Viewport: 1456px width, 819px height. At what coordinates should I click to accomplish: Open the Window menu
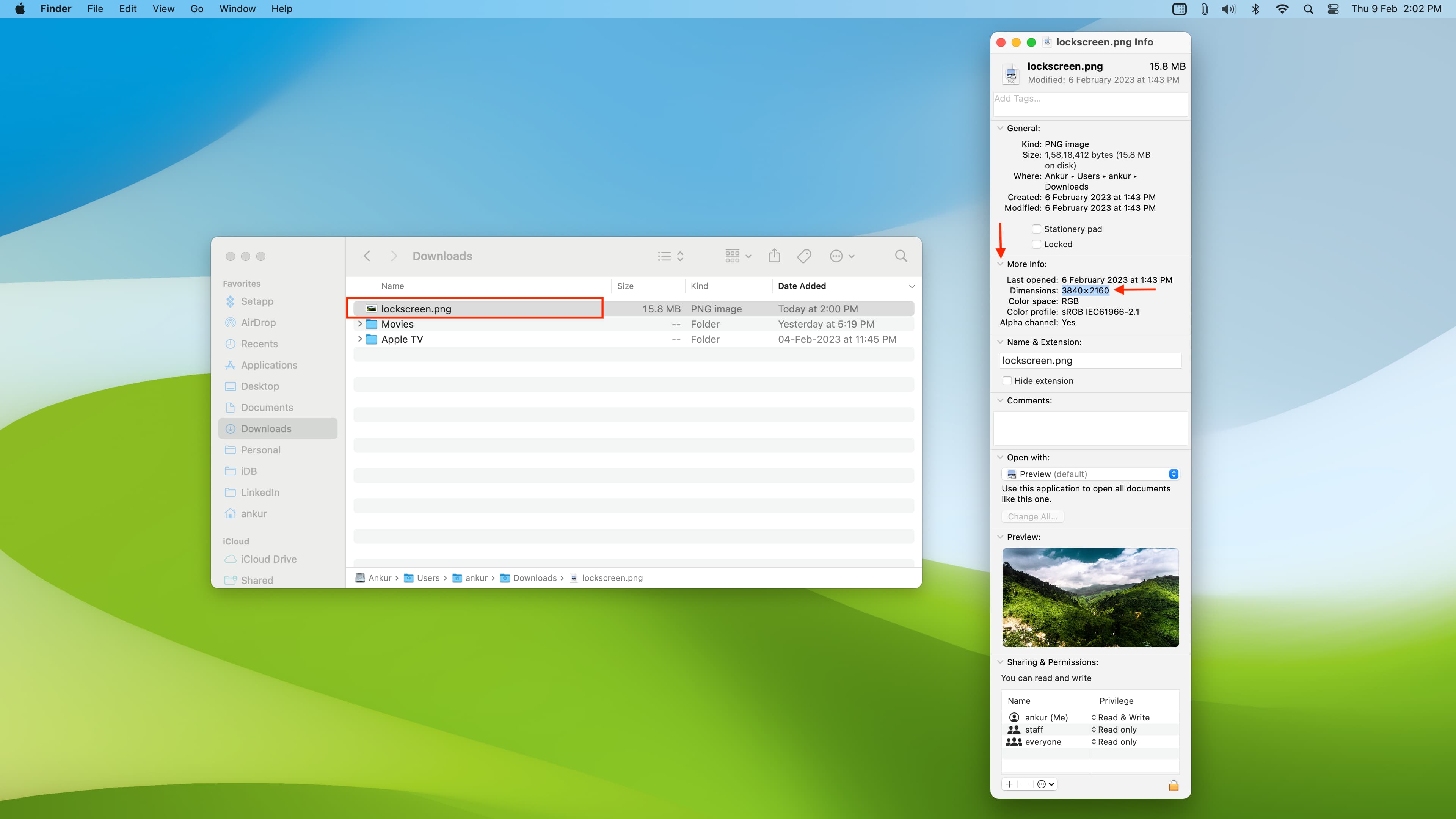point(237,8)
